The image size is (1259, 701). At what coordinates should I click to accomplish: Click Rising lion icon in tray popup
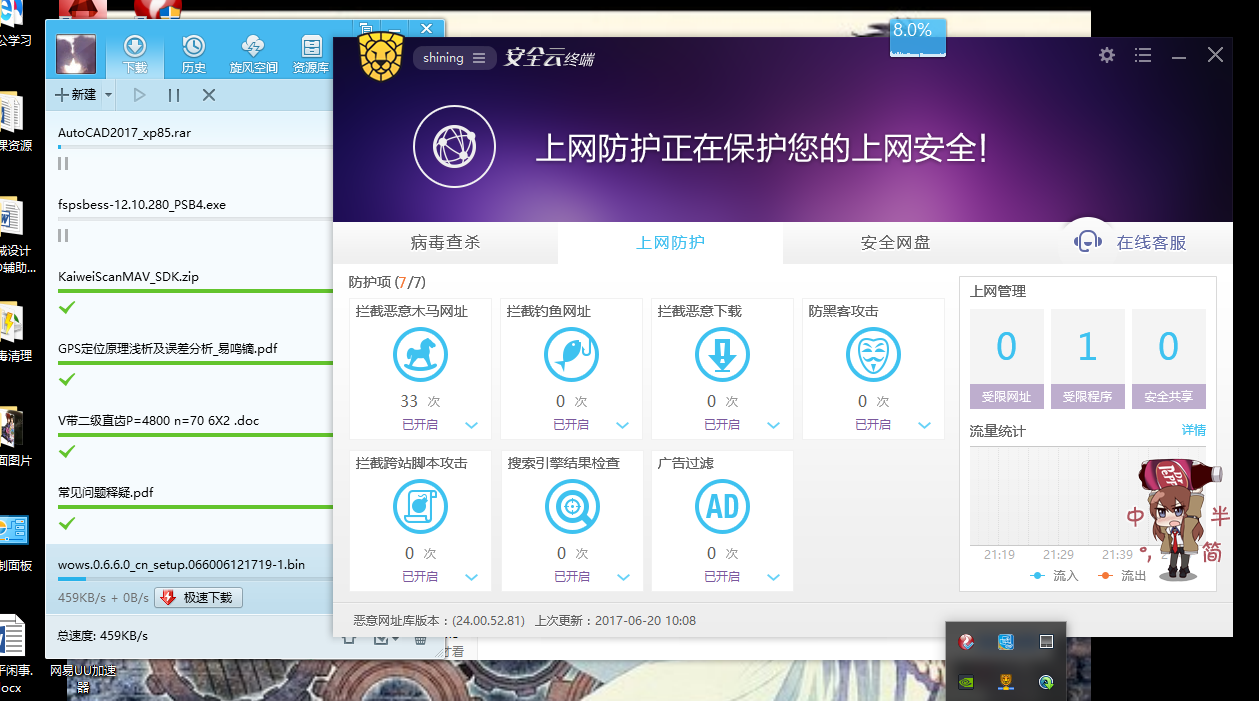1006,683
